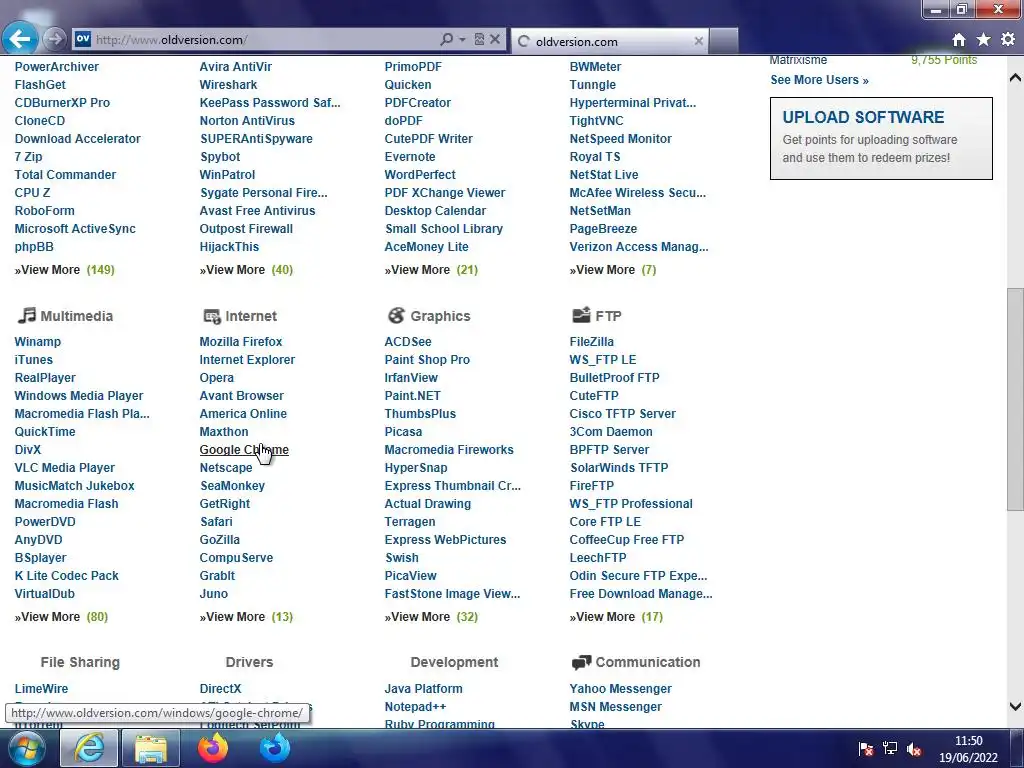The image size is (1024, 768).
Task: Click the scrollbar up arrow
Action: [x=1015, y=78]
